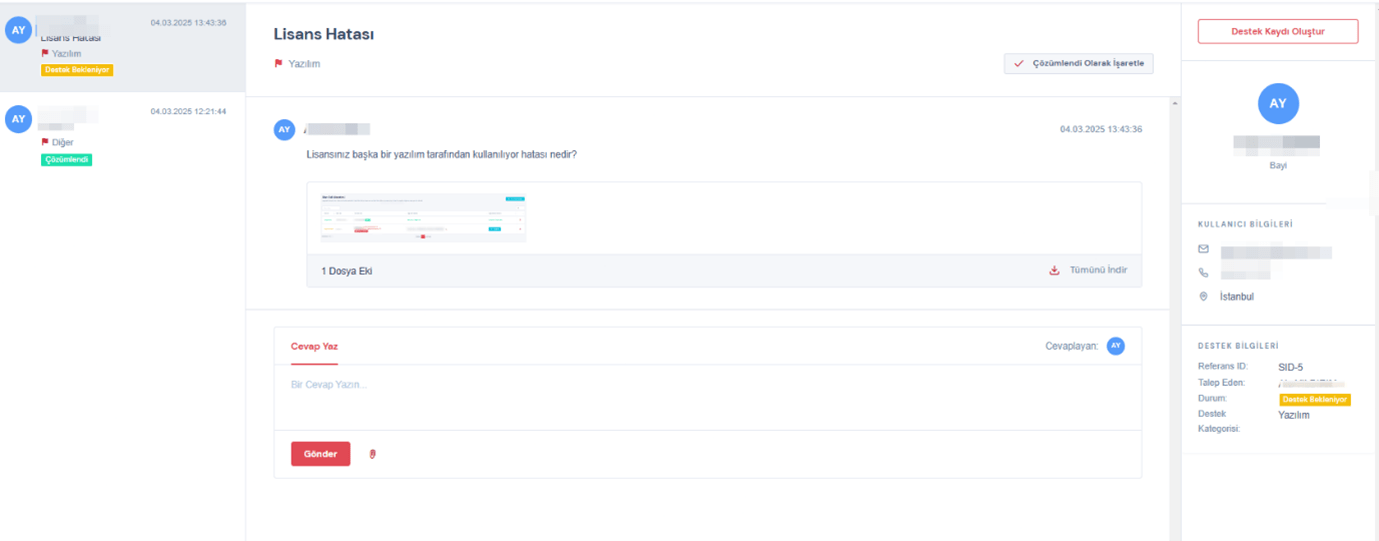Mark ticket via Çözümlendi Olarak İşaretle button

pyautogui.click(x=1078, y=63)
